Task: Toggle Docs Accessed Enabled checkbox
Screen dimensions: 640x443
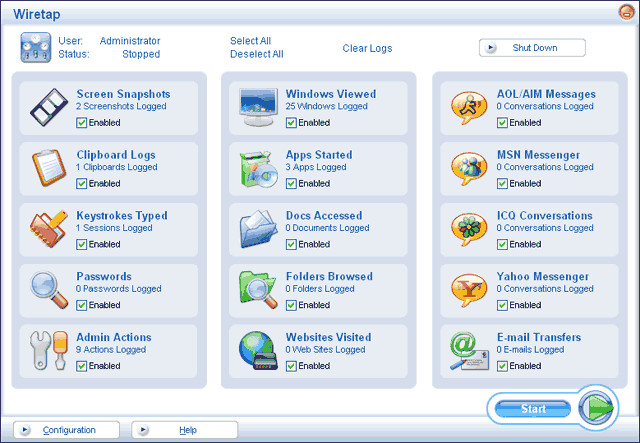Action: 291,244
